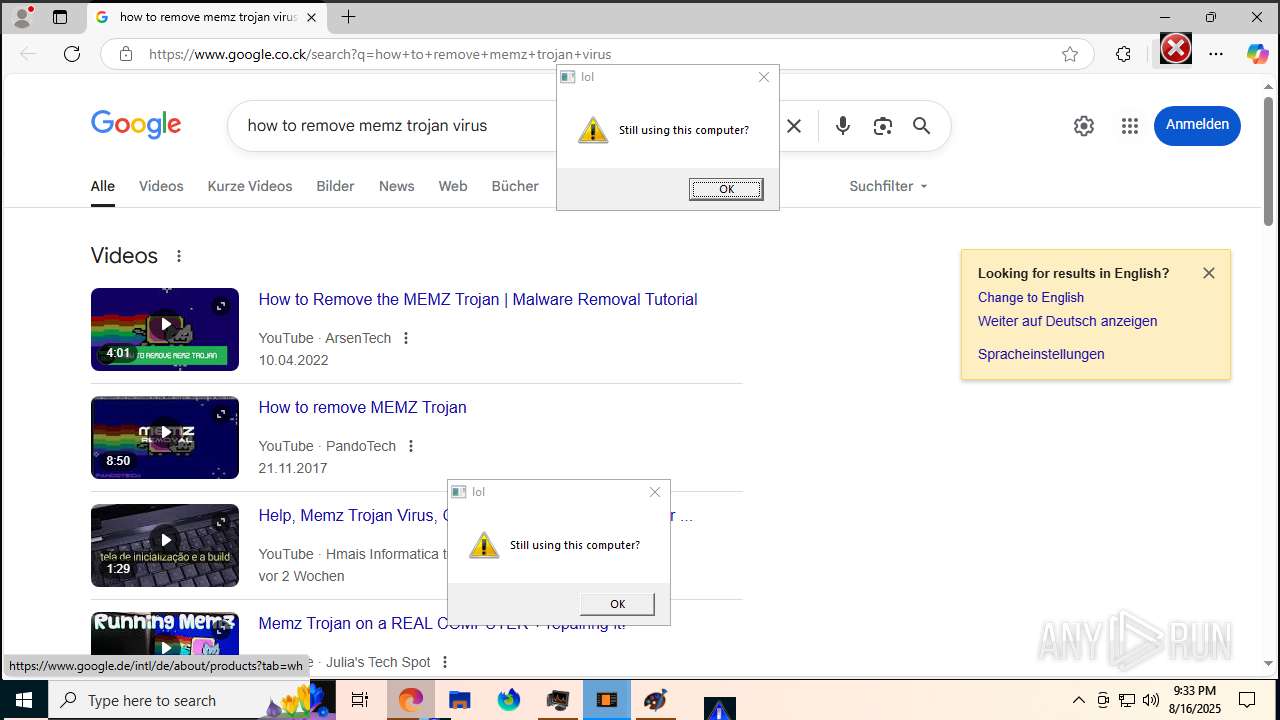Click the Anmelden sign-in button
This screenshot has width=1280, height=720.
1197,125
